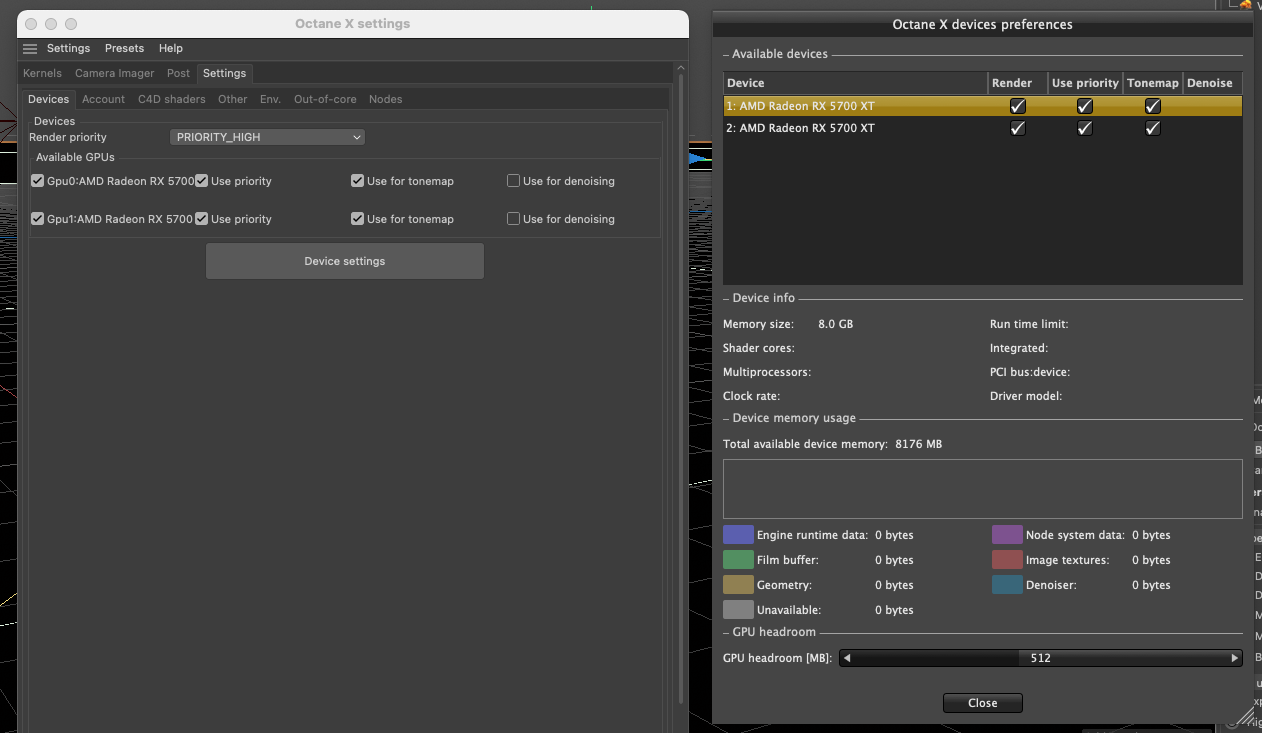1262x733 pixels.
Task: Toggle Render checkbox for device 2
Action: [x=1017, y=128]
